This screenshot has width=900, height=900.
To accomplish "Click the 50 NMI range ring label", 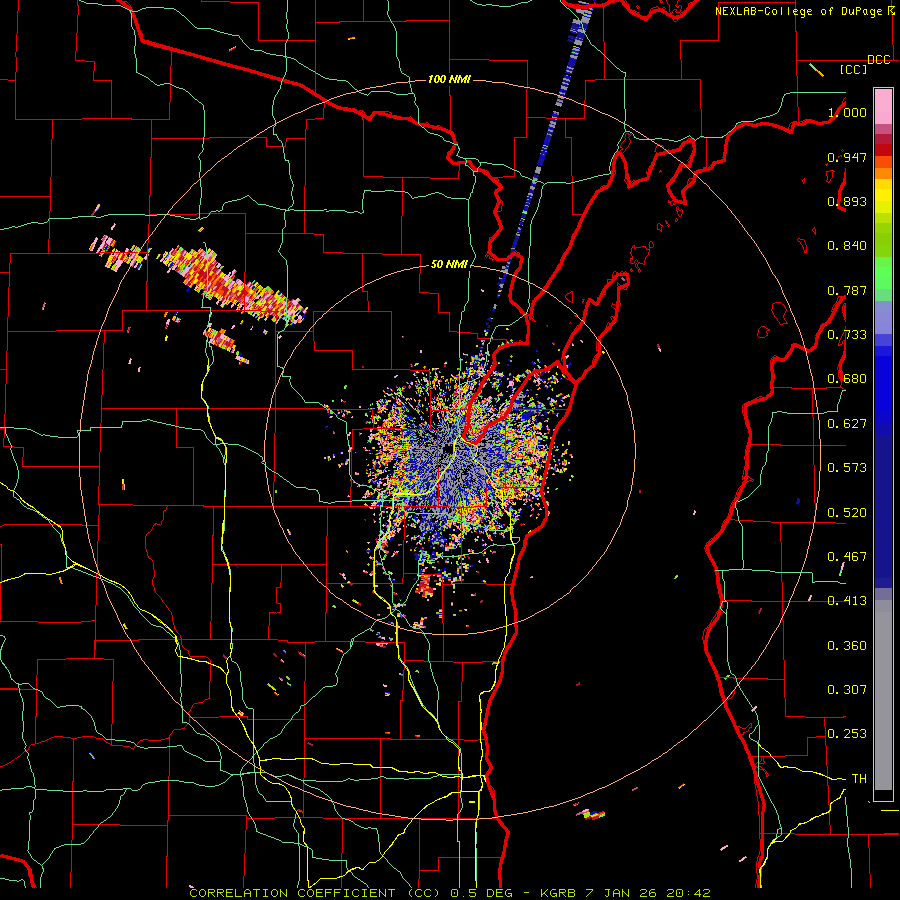I will click(x=449, y=264).
